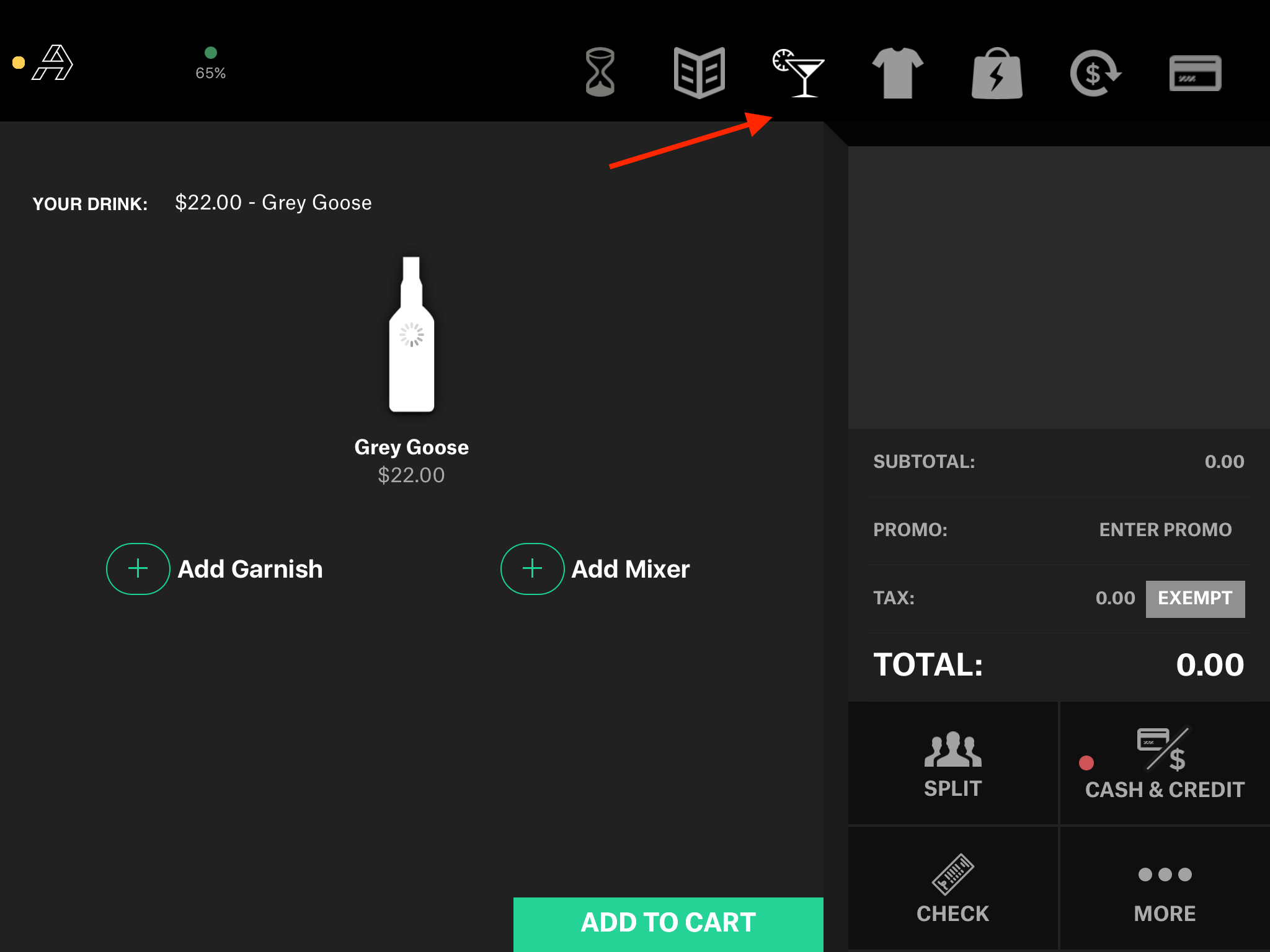Choose CASH & CREDIT payment
The image size is (1270, 952).
[x=1164, y=764]
